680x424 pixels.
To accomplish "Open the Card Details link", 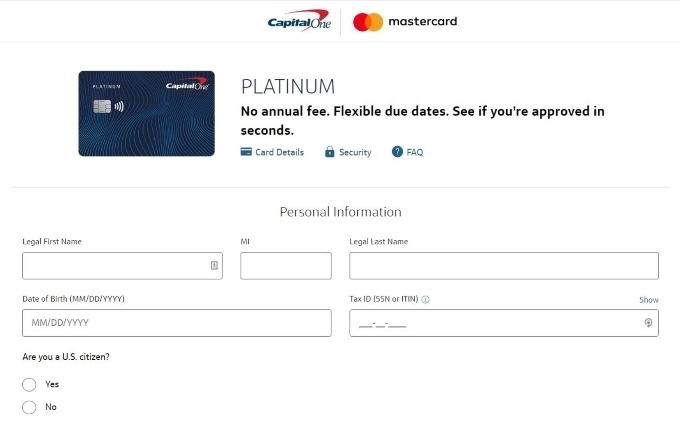I will 279,152.
